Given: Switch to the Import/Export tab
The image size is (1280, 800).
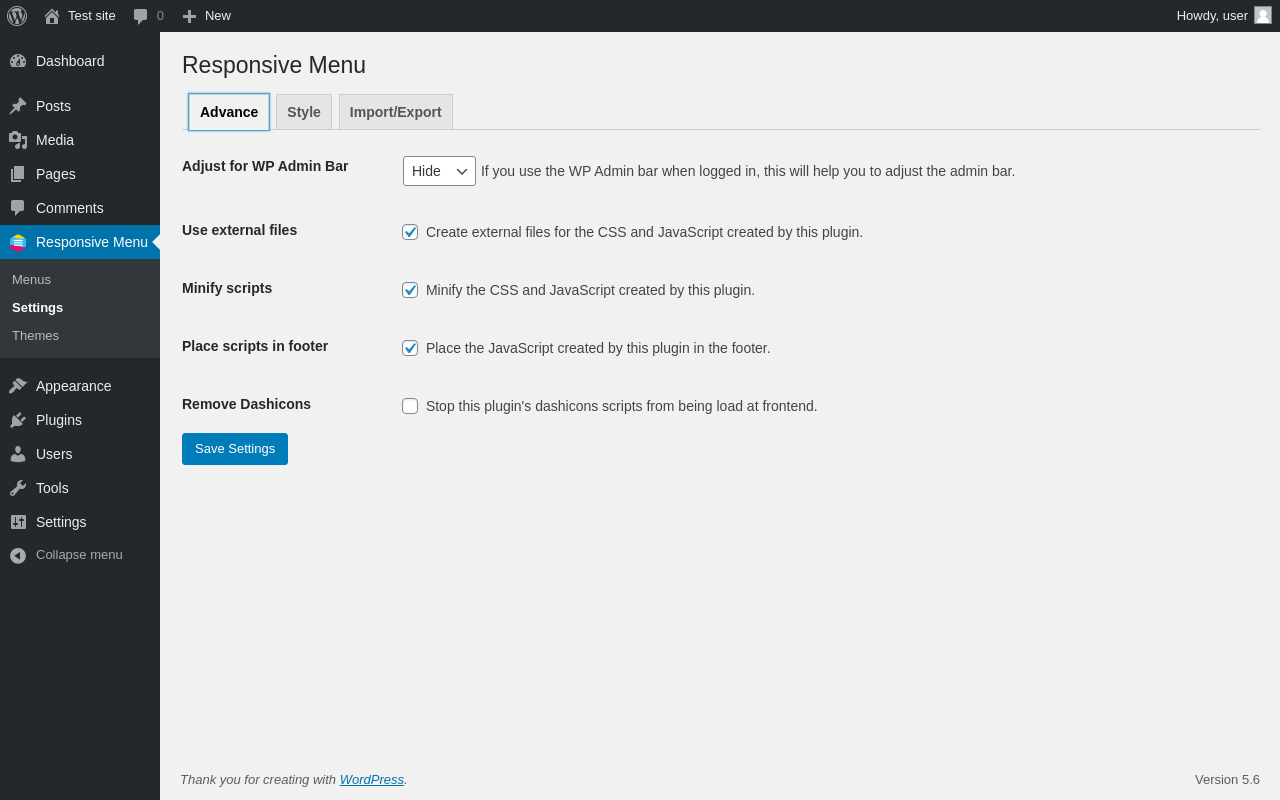Looking at the screenshot, I should [396, 112].
